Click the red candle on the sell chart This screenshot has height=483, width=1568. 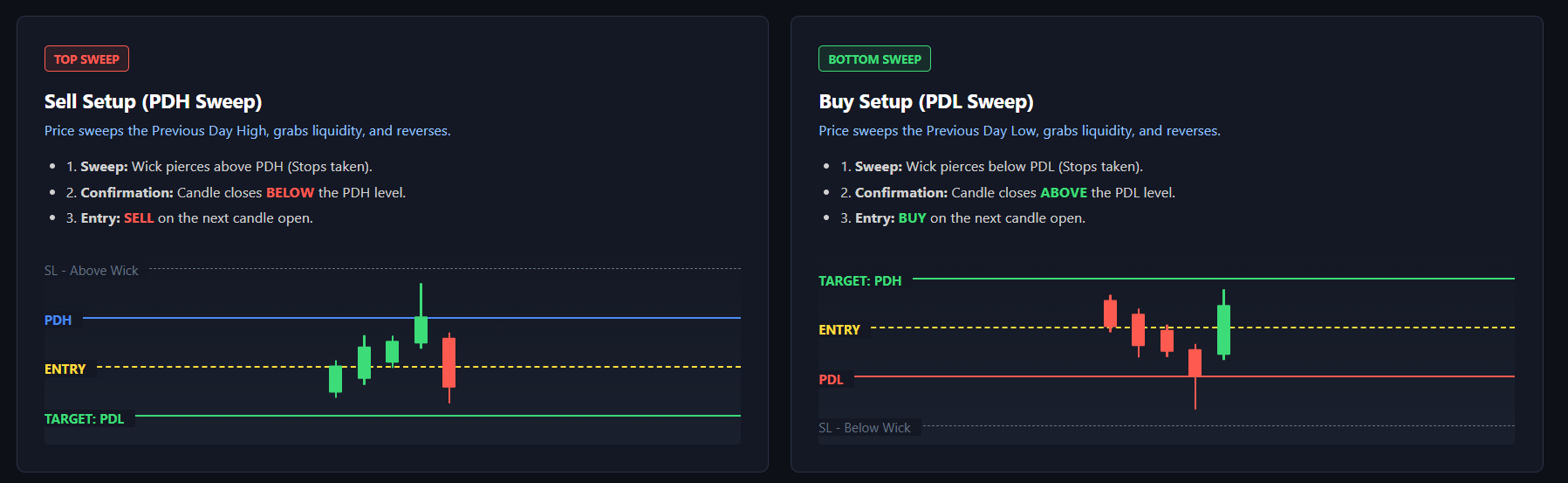coord(448,362)
